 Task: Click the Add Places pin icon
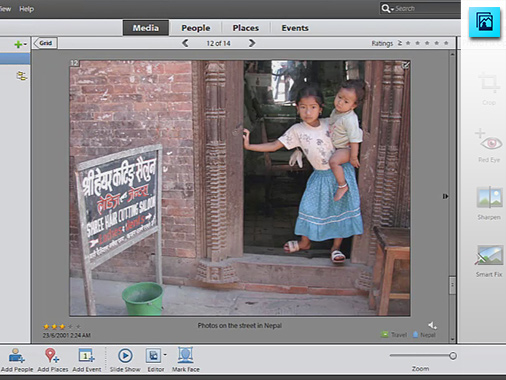pyautogui.click(x=52, y=355)
